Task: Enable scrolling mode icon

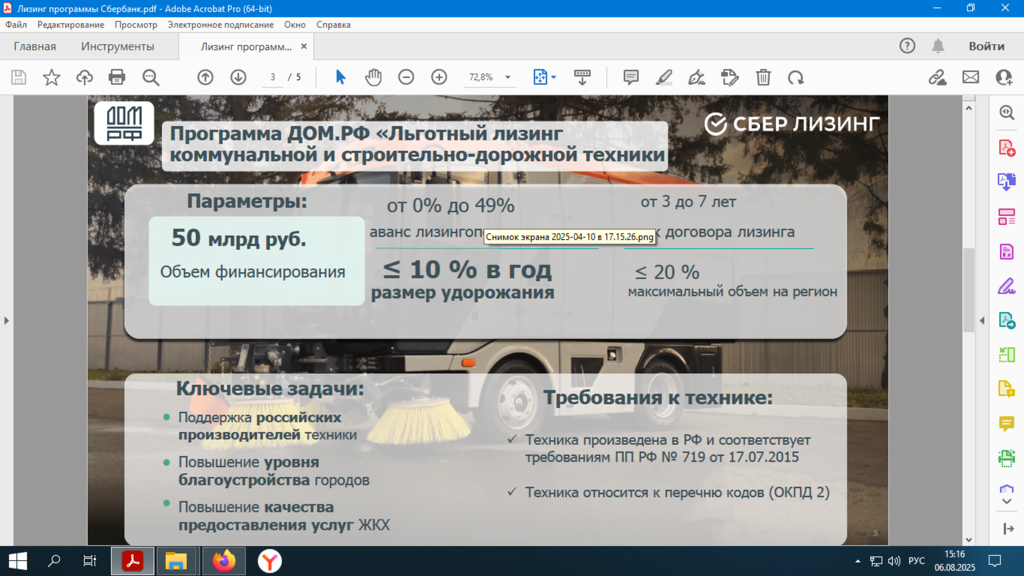Action: [x=582, y=77]
